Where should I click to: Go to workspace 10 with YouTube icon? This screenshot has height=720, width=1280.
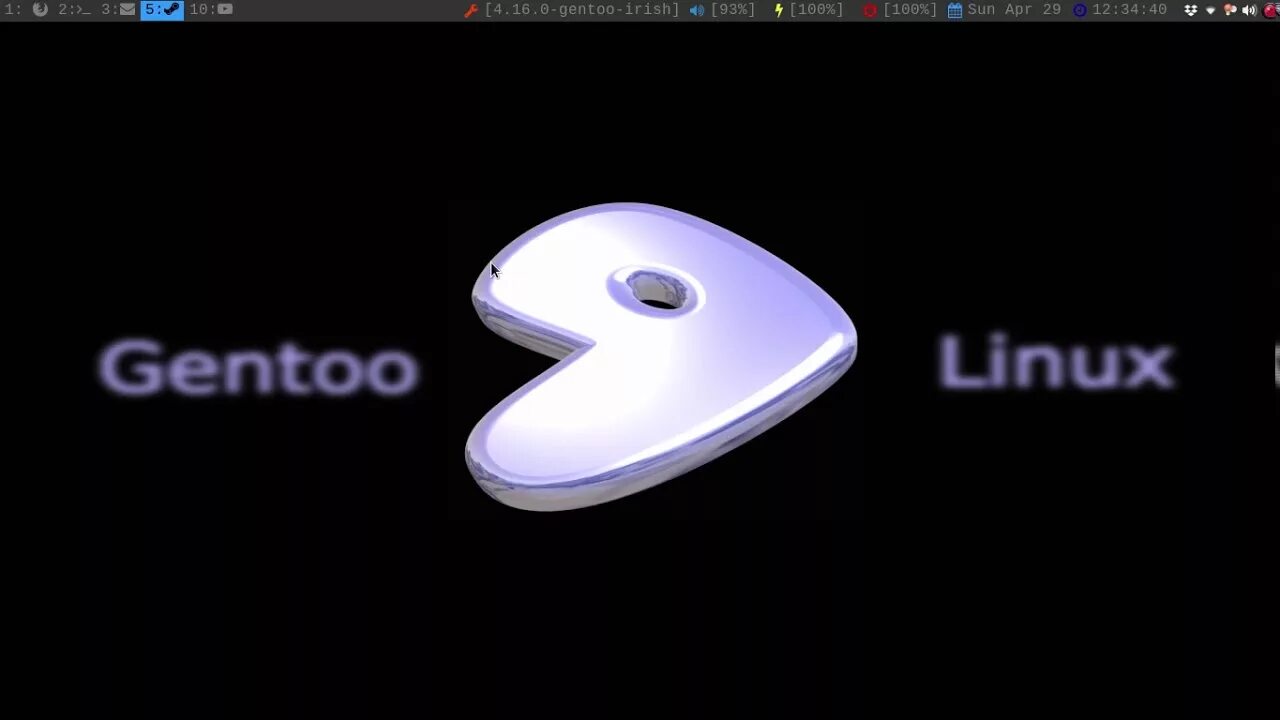tap(211, 9)
